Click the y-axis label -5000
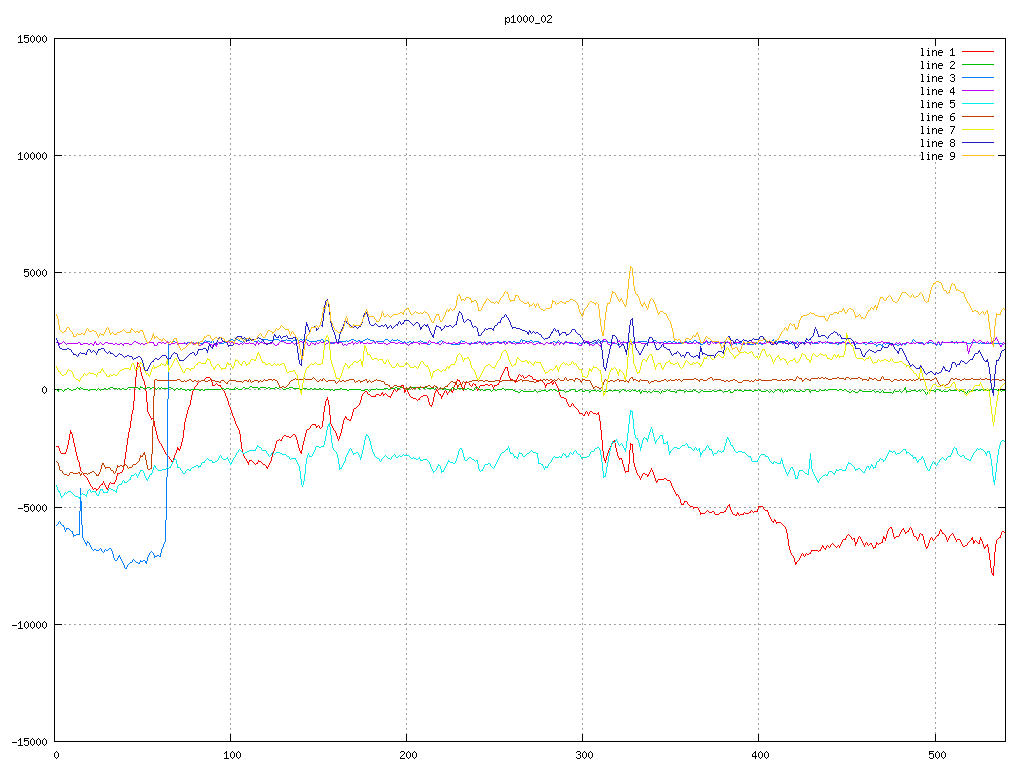The width and height of the screenshot is (1024, 768). pos(33,507)
